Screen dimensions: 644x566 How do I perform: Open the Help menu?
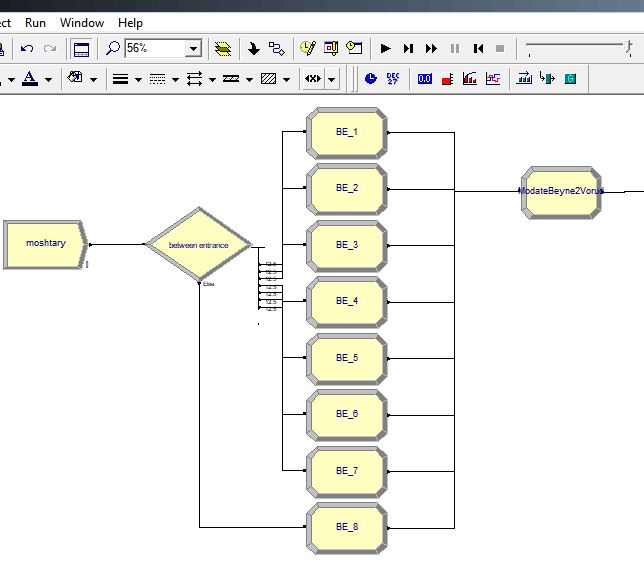pyautogui.click(x=130, y=23)
